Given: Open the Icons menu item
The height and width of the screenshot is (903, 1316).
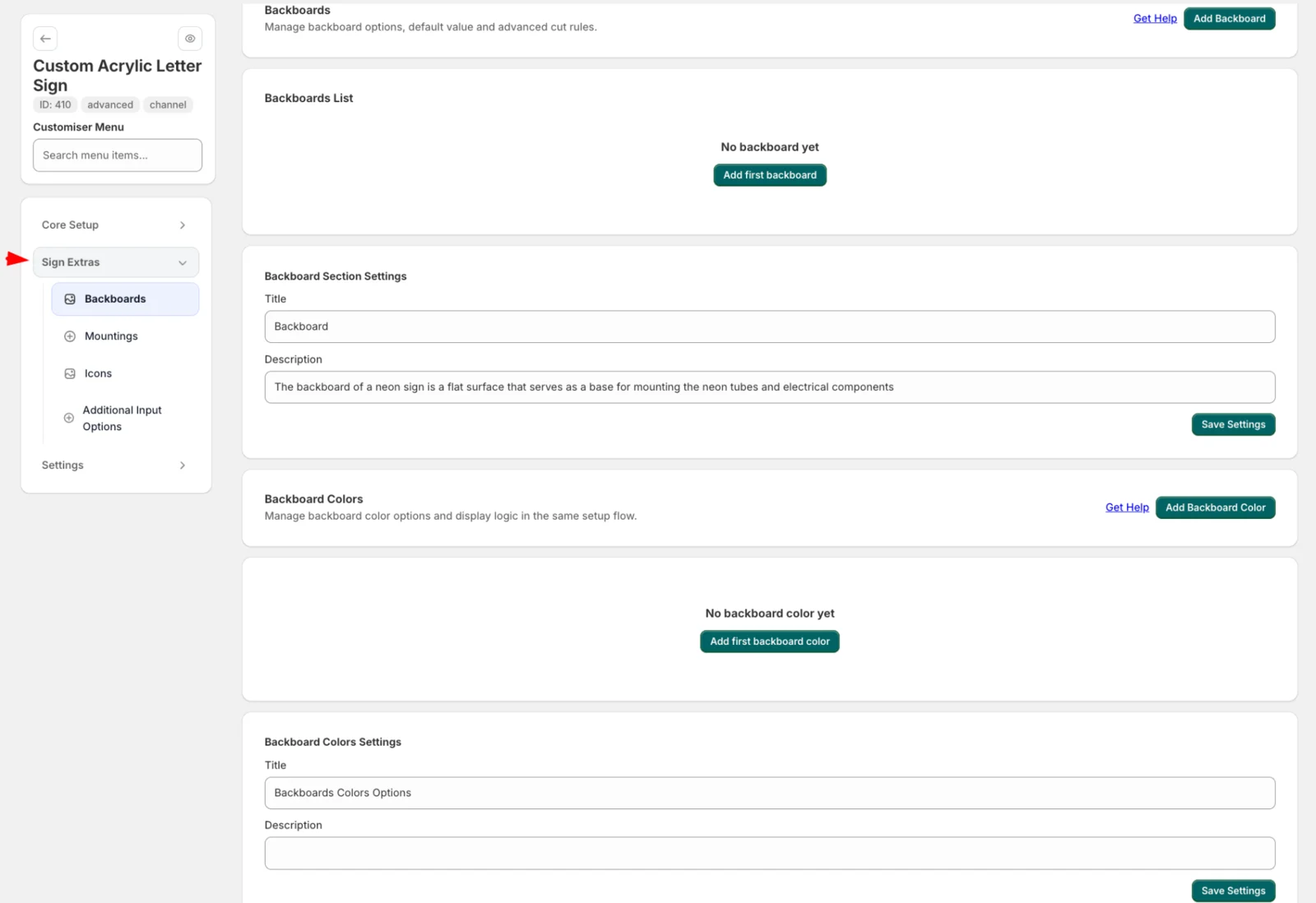Looking at the screenshot, I should pyautogui.click(x=125, y=373).
